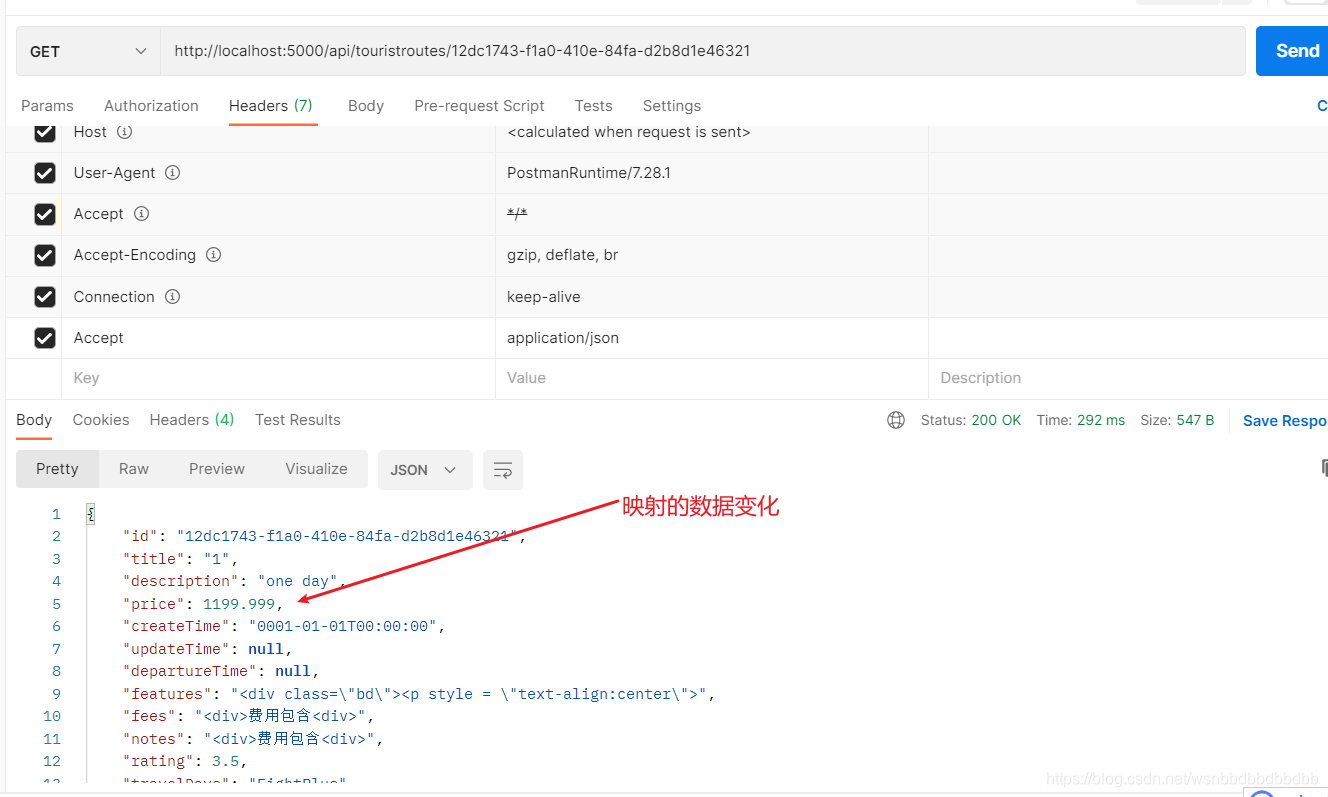Viewport: 1328px width, 797px height.
Task: Switch to Visualize view mode
Action: (x=316, y=469)
